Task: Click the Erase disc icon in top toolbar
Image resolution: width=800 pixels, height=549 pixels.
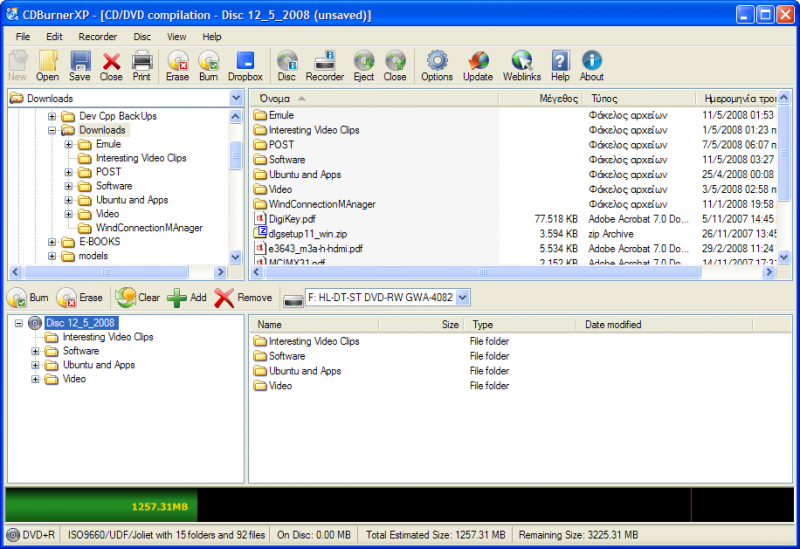Action: pyautogui.click(x=177, y=66)
